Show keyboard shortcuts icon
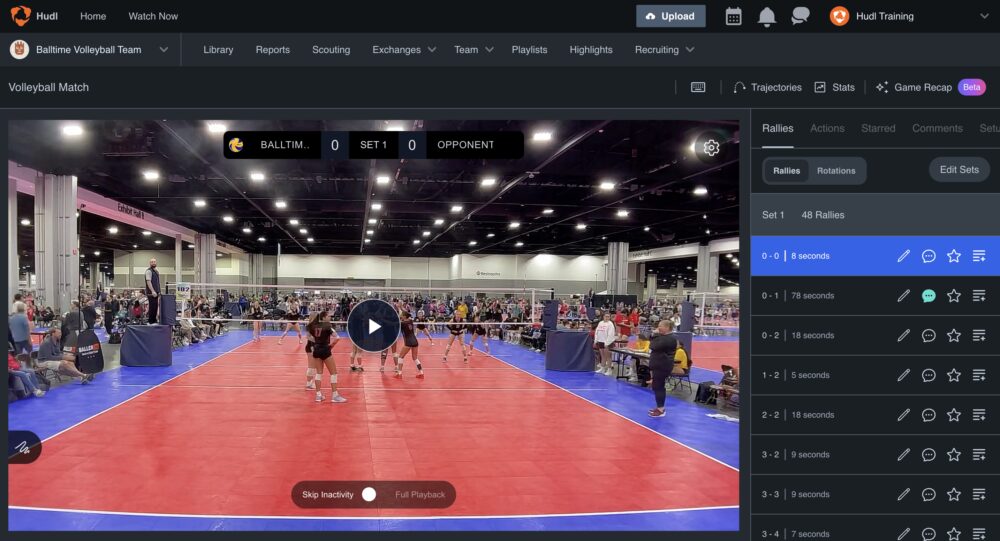The width and height of the screenshot is (1000, 541). (698, 87)
